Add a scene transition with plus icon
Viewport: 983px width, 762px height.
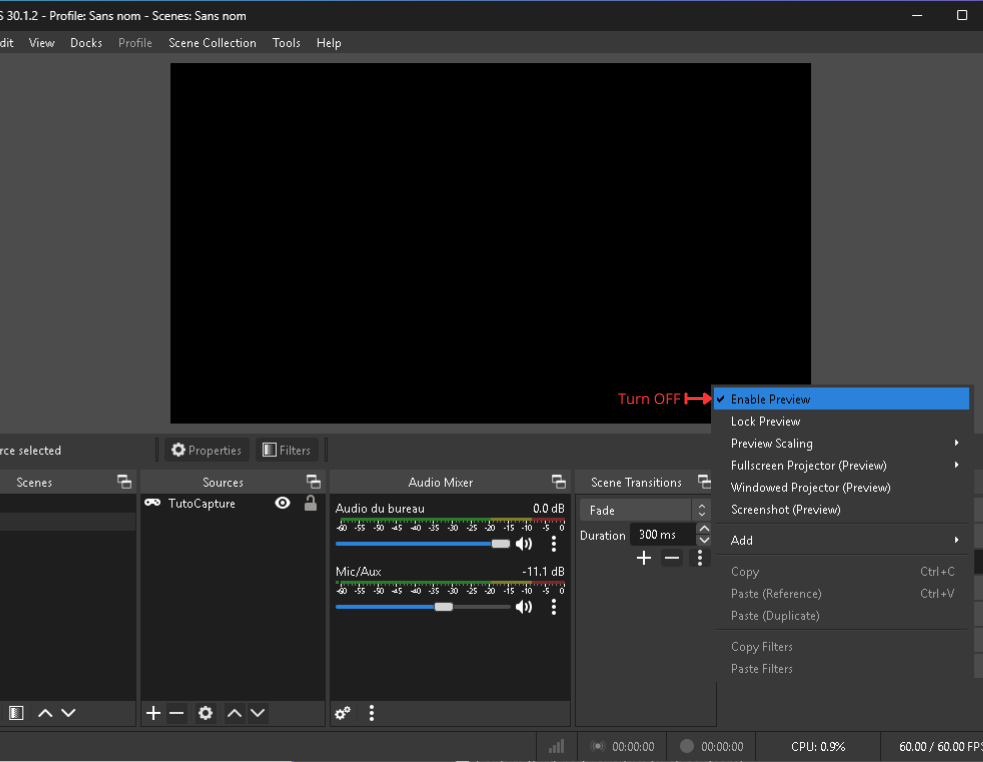point(644,558)
